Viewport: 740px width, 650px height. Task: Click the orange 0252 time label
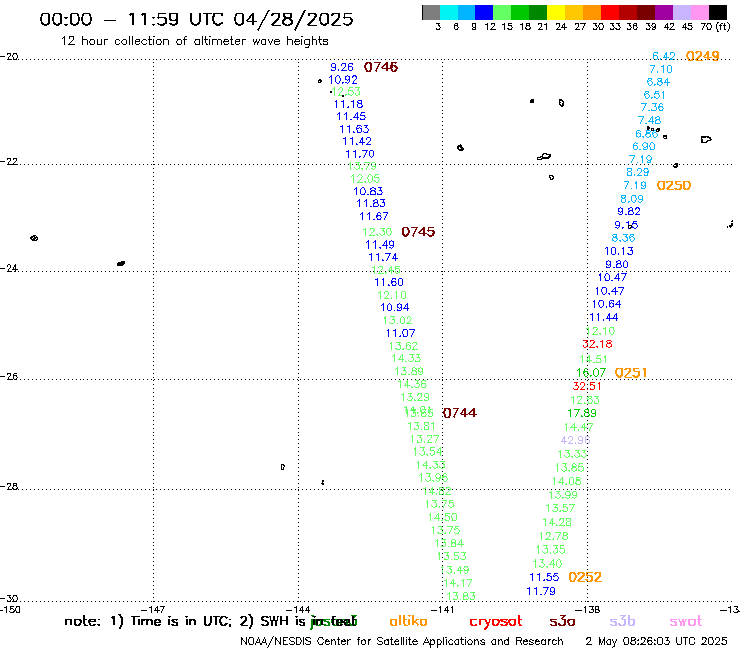tap(585, 577)
